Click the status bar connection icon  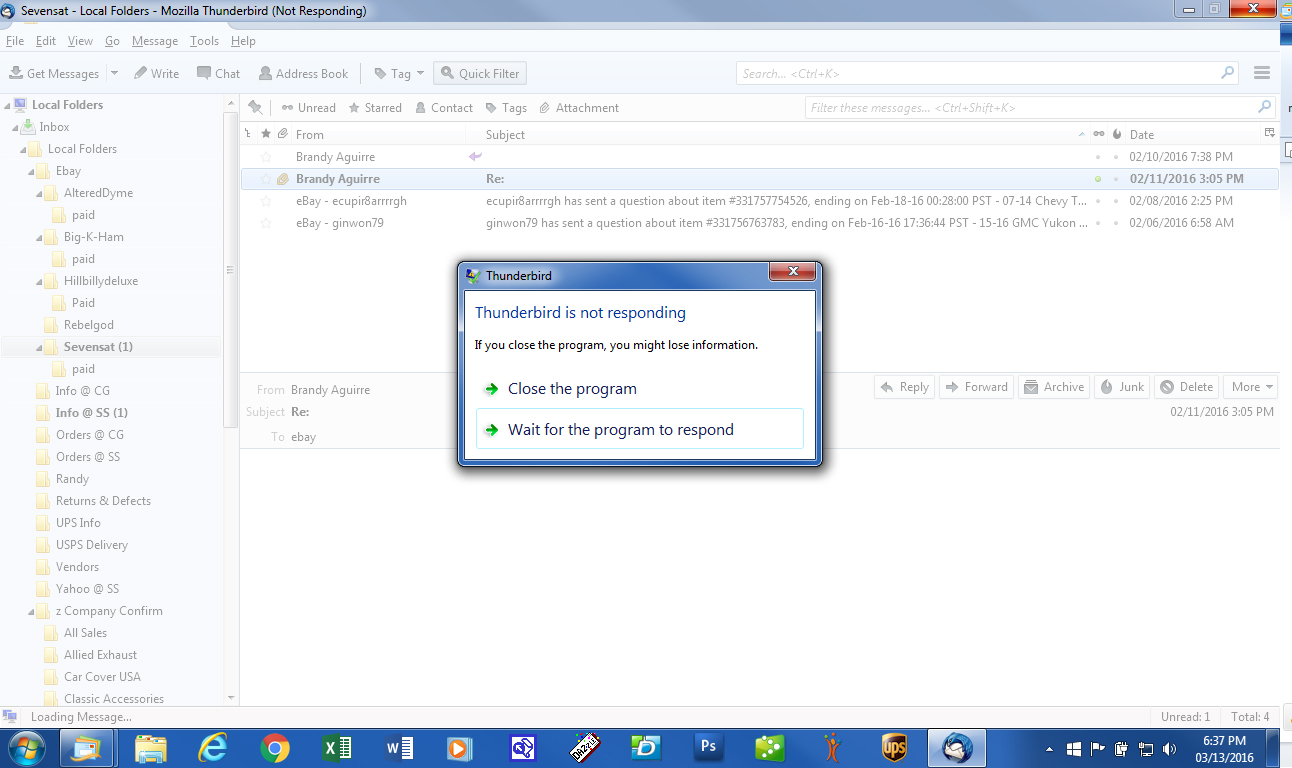pyautogui.click(x=10, y=716)
